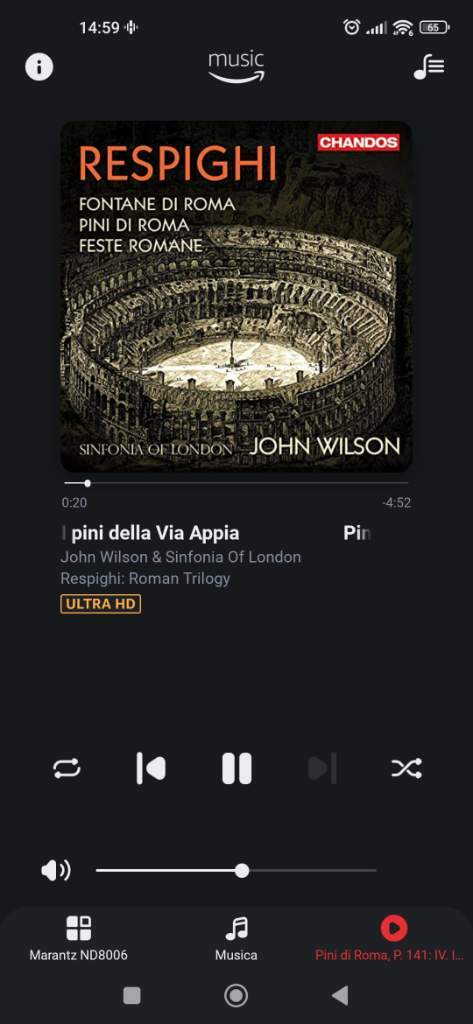The width and height of the screenshot is (473, 1024).
Task: Set volume on the volume slider
Action: [236, 871]
